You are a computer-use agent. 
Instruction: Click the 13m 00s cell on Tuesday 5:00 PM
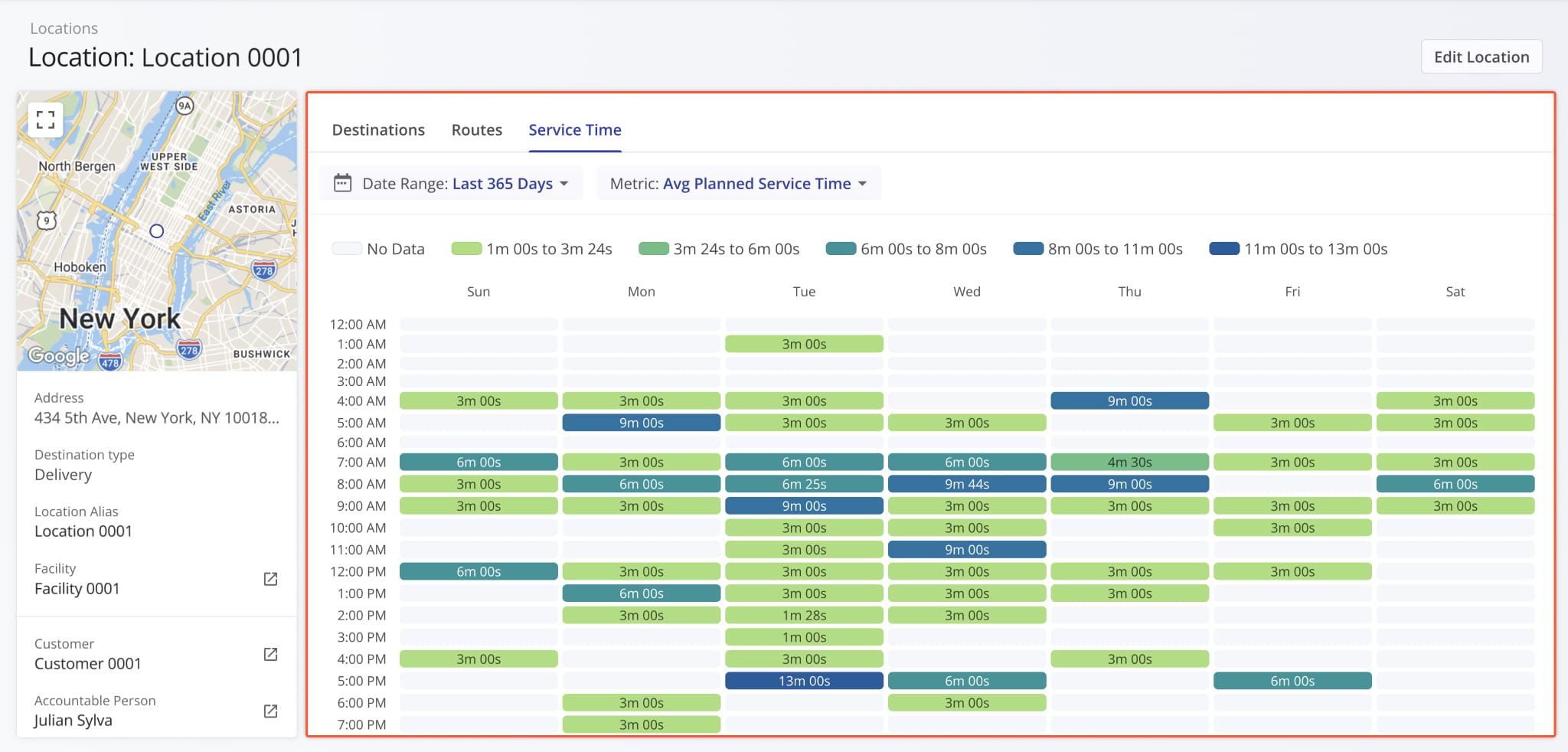(804, 681)
